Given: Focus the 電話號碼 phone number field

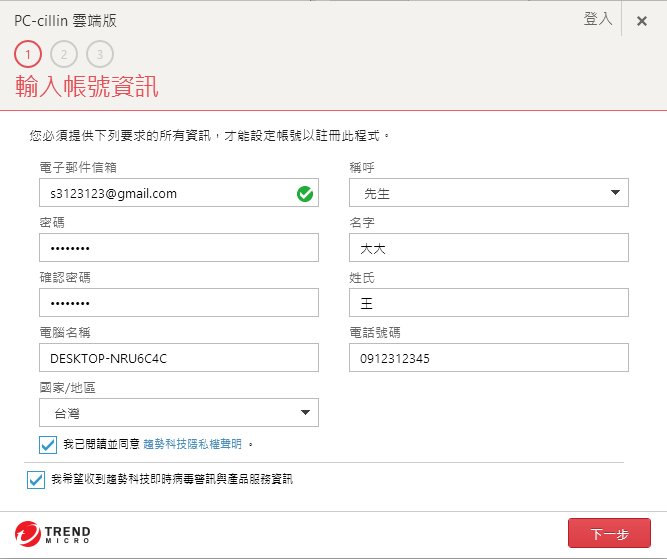Looking at the screenshot, I should click(489, 358).
